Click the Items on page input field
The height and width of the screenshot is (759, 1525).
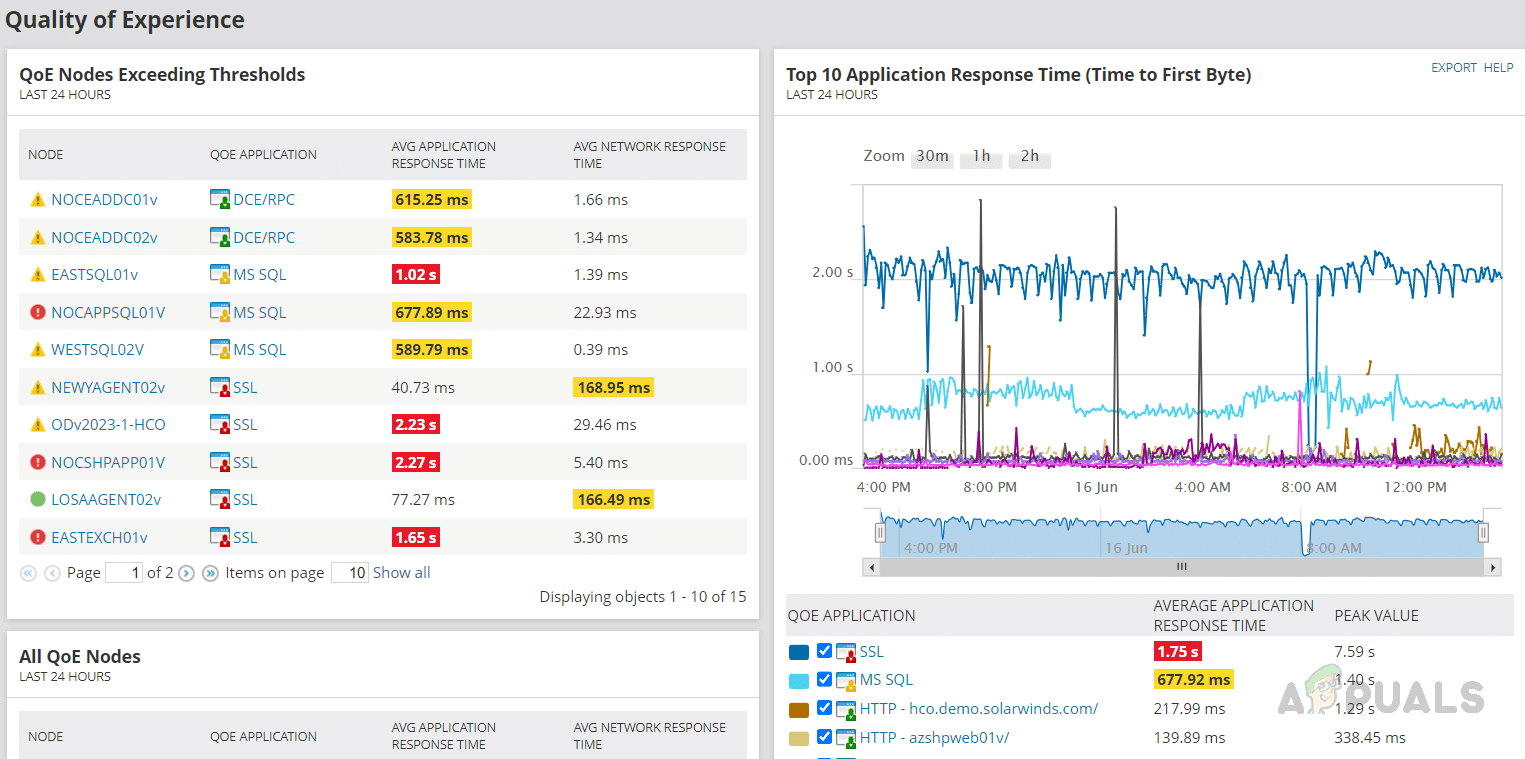click(x=350, y=573)
